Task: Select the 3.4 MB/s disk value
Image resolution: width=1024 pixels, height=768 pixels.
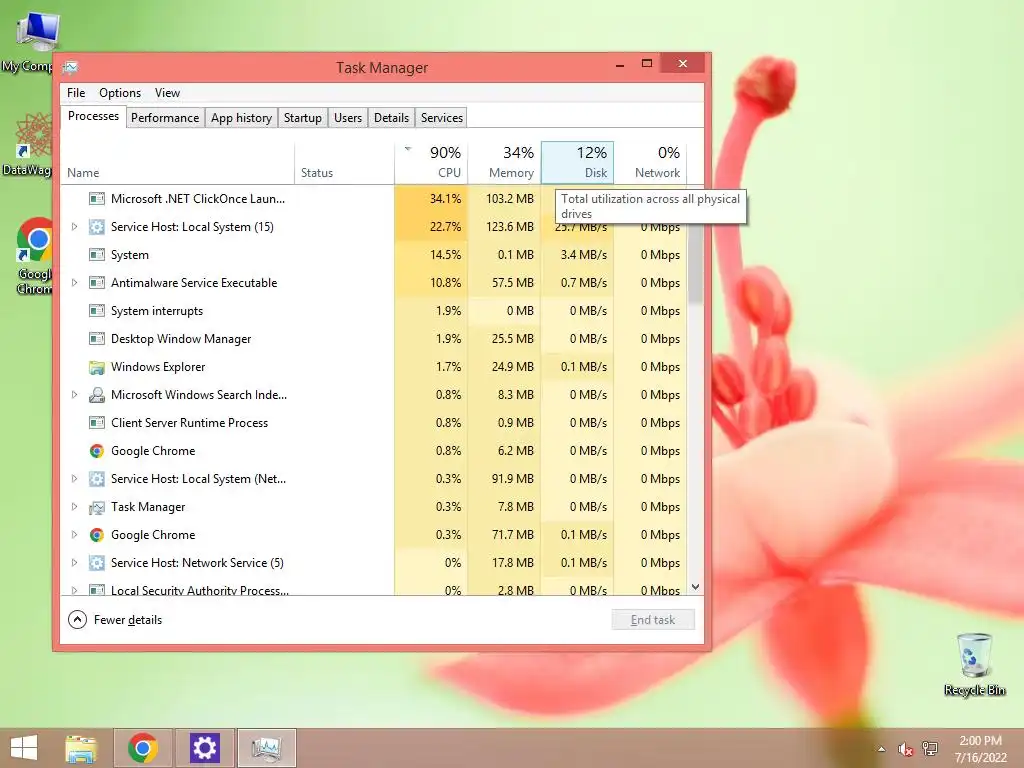Action: 577,255
